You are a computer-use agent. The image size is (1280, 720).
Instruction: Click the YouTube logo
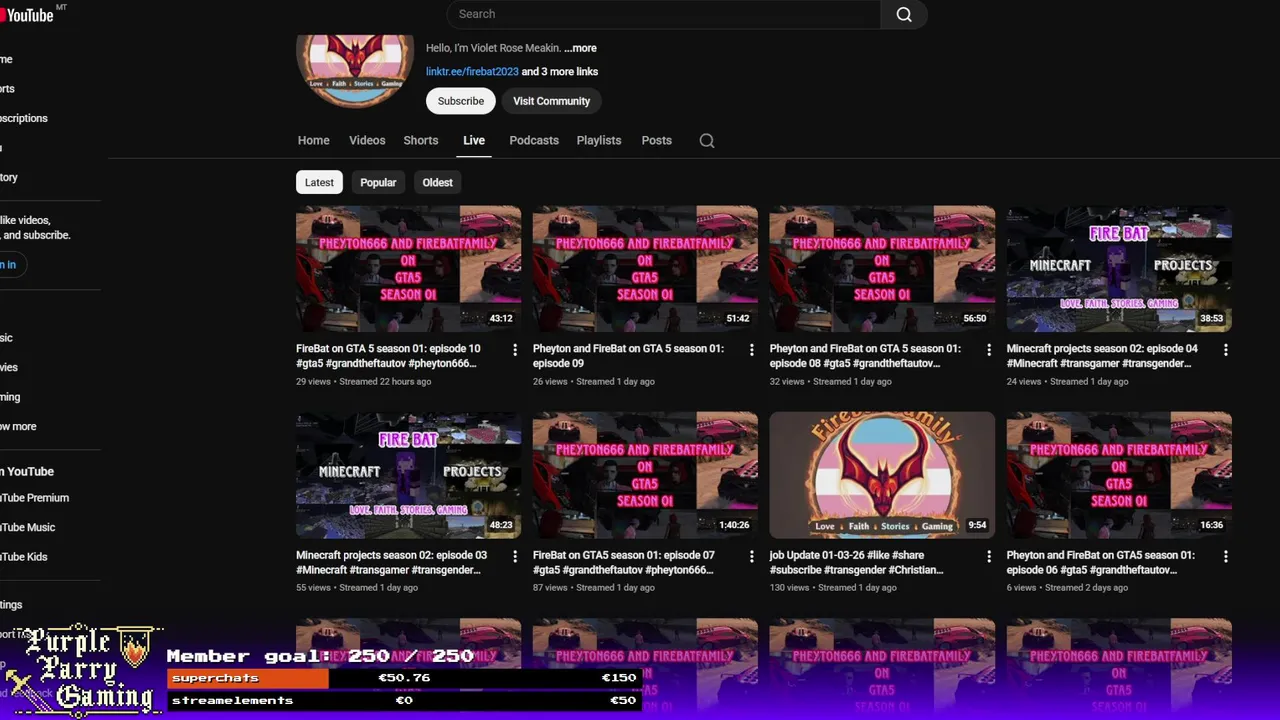[28, 14]
